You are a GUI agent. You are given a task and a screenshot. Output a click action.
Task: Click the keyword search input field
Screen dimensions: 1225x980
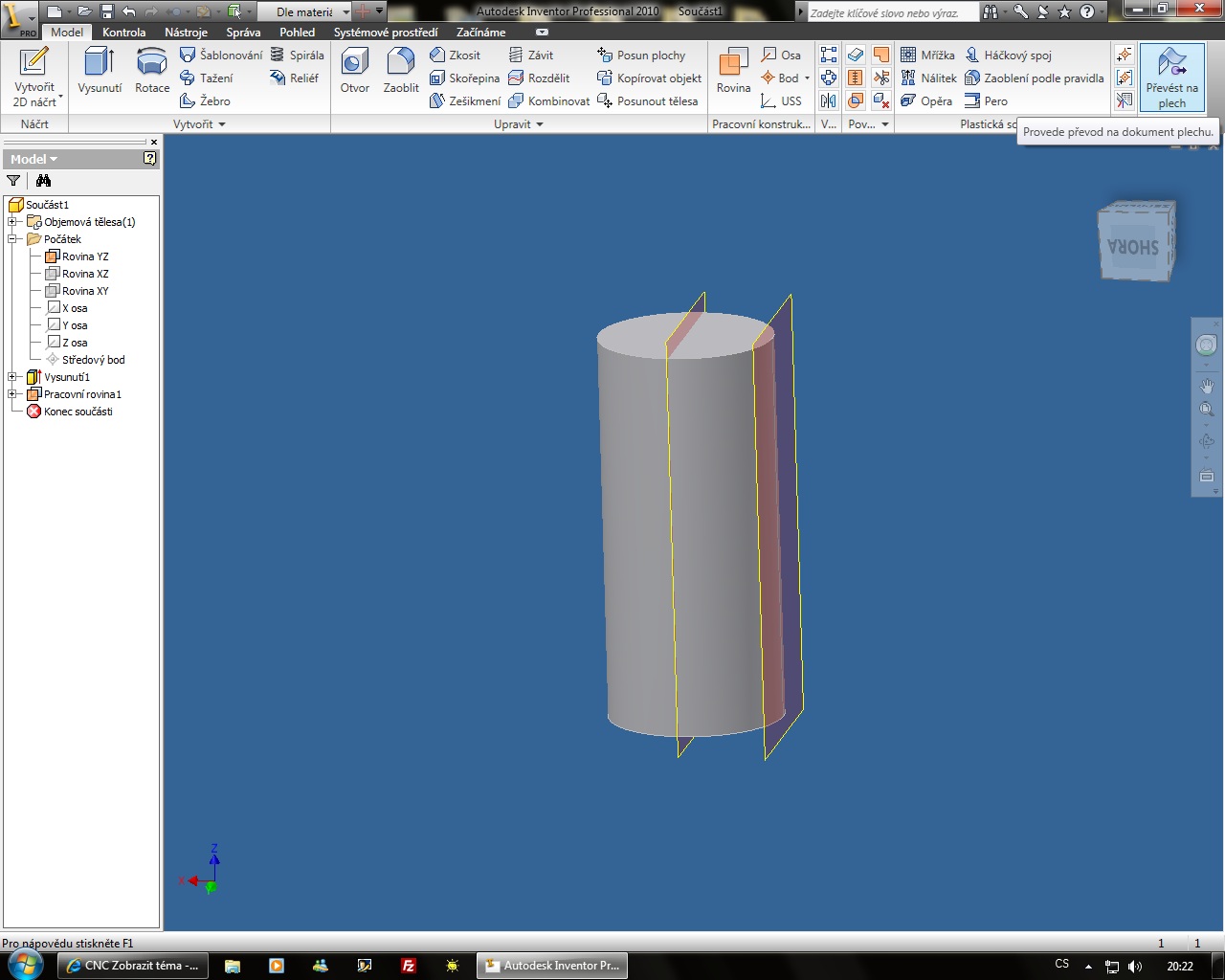point(890,12)
